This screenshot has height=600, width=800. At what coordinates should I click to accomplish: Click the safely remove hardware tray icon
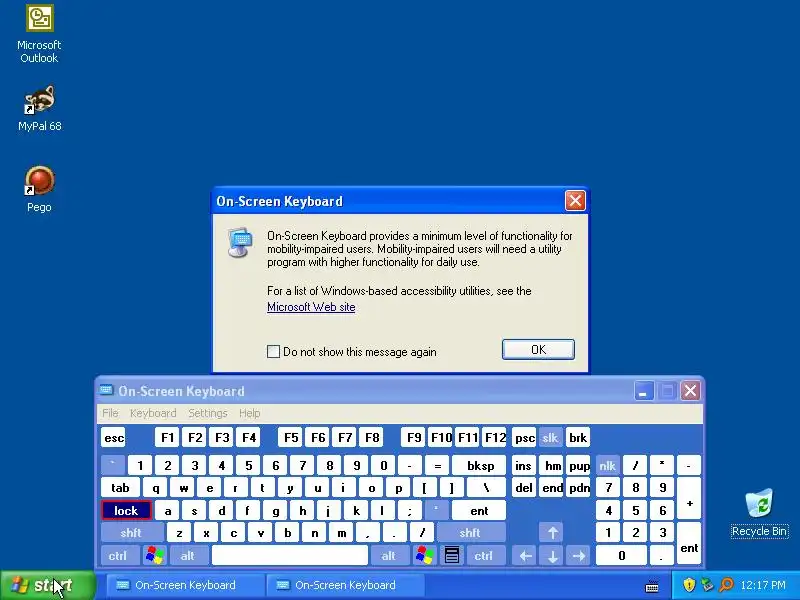click(x=707, y=585)
